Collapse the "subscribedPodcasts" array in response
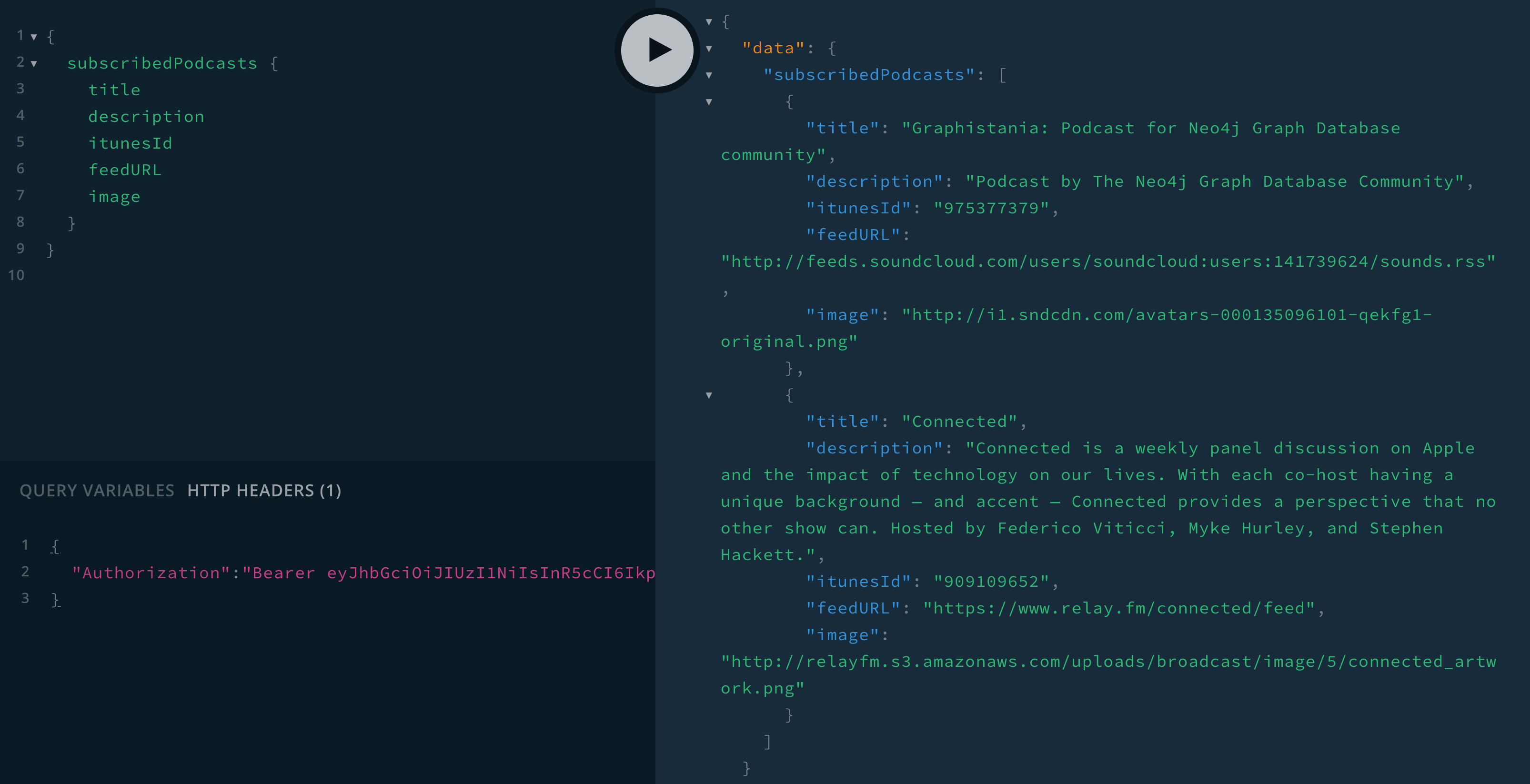The width and height of the screenshot is (1530, 784). tap(709, 75)
